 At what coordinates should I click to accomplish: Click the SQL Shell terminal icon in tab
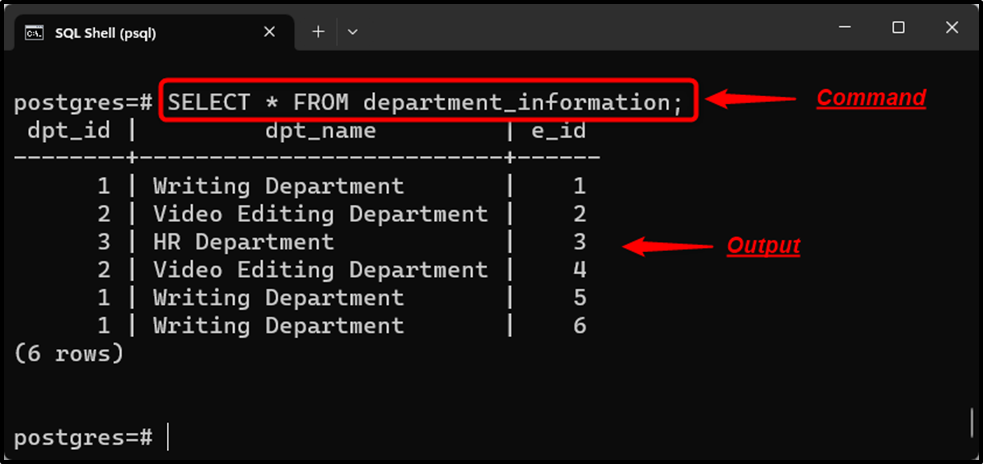pyautogui.click(x=34, y=33)
